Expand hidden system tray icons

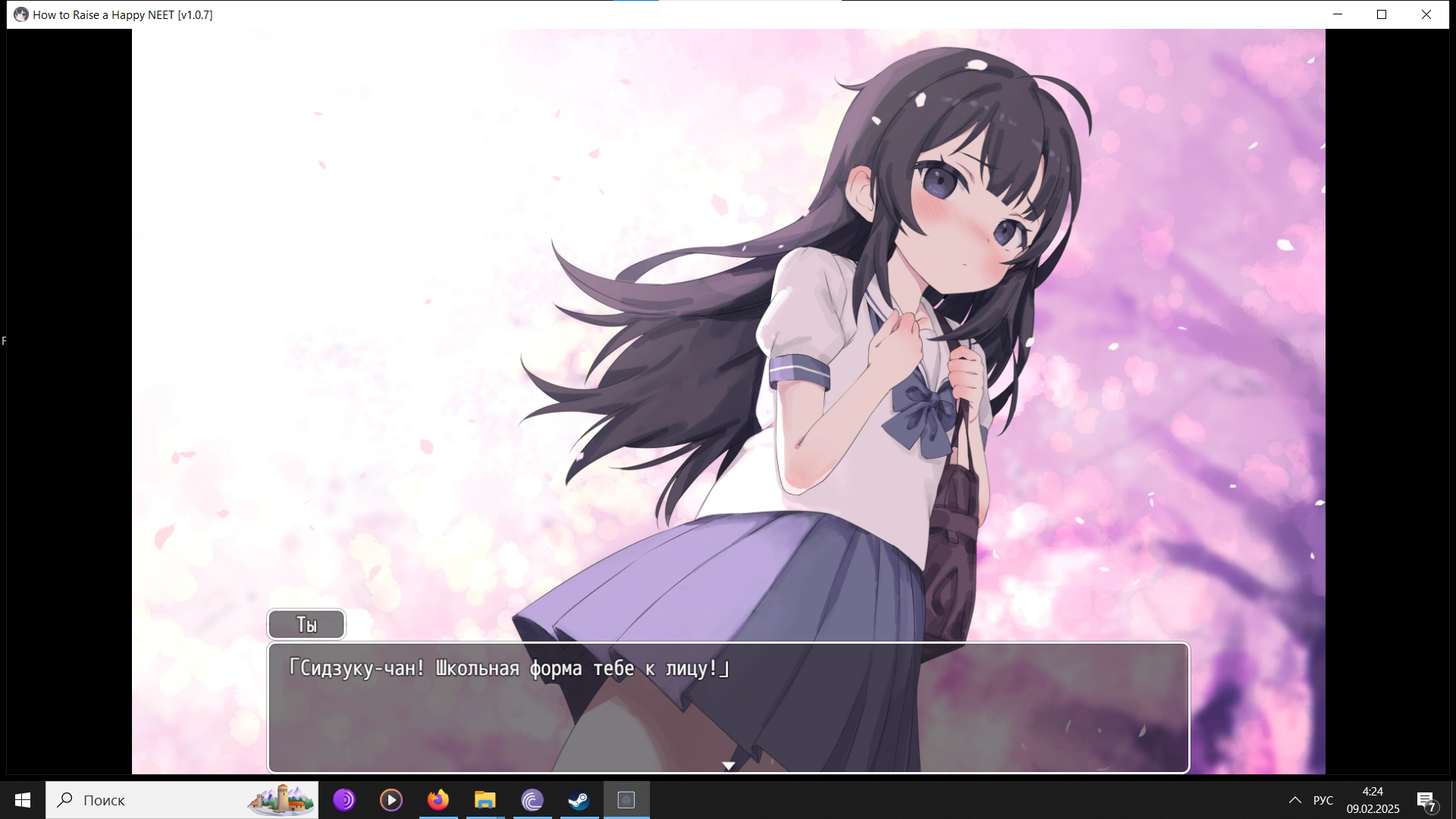[1295, 800]
